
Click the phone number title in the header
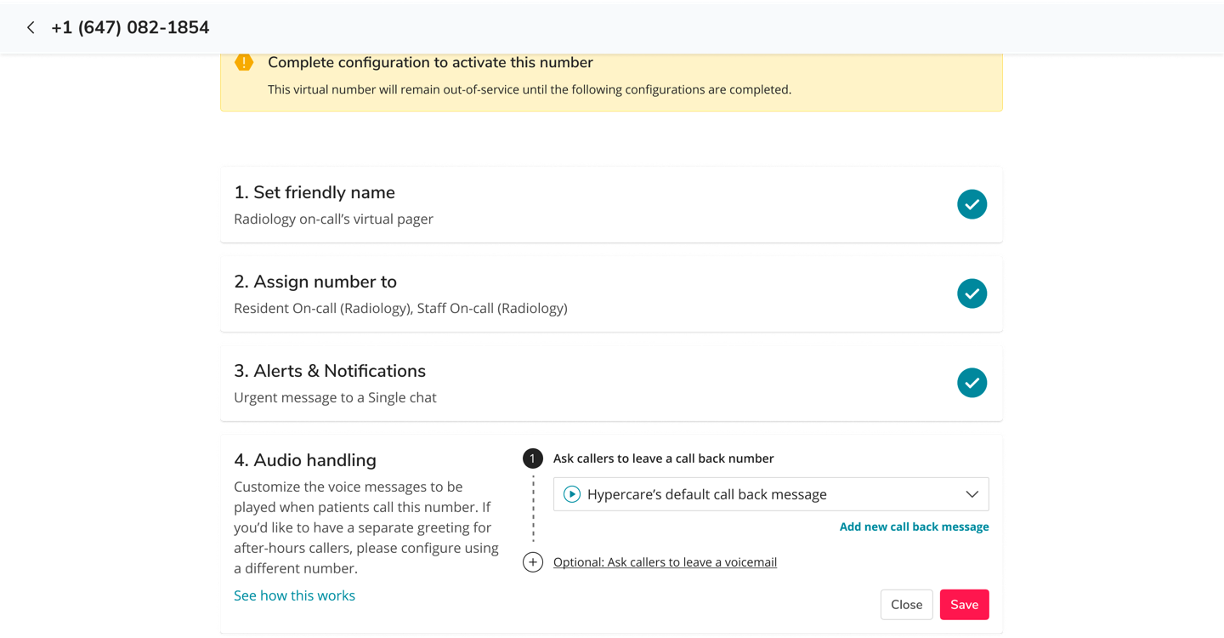point(128,27)
